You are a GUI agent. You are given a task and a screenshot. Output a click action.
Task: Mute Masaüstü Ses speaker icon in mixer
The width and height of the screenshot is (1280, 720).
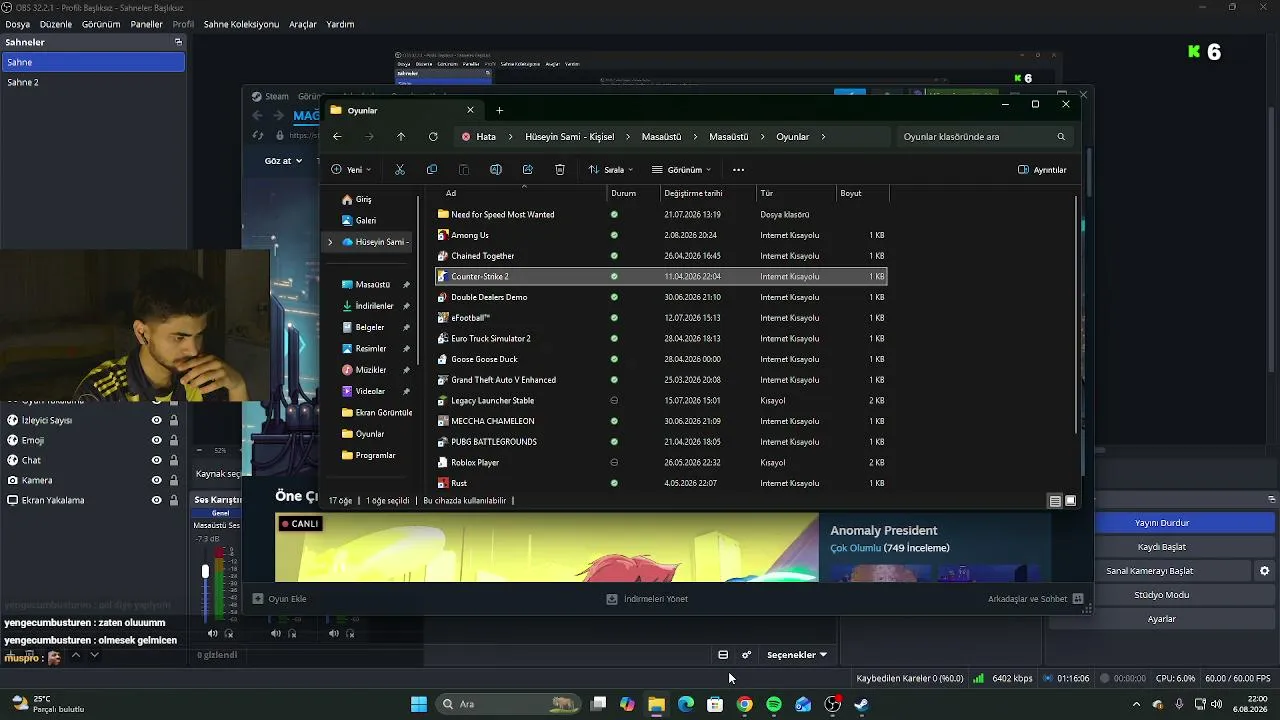212,633
